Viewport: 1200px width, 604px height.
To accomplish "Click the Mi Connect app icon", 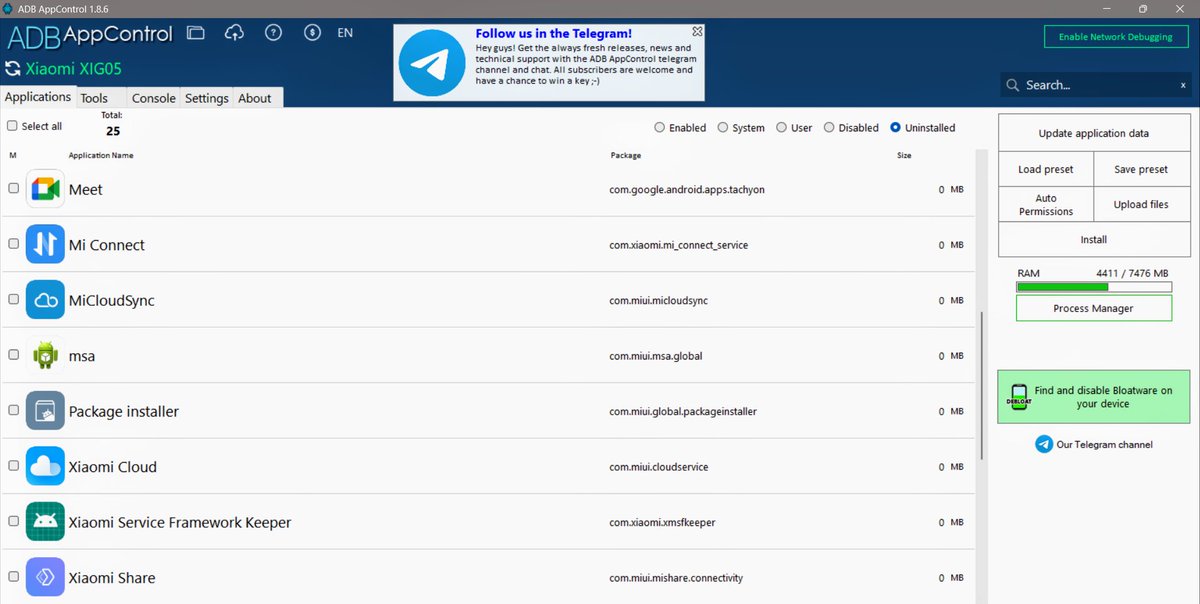I will pyautogui.click(x=46, y=245).
